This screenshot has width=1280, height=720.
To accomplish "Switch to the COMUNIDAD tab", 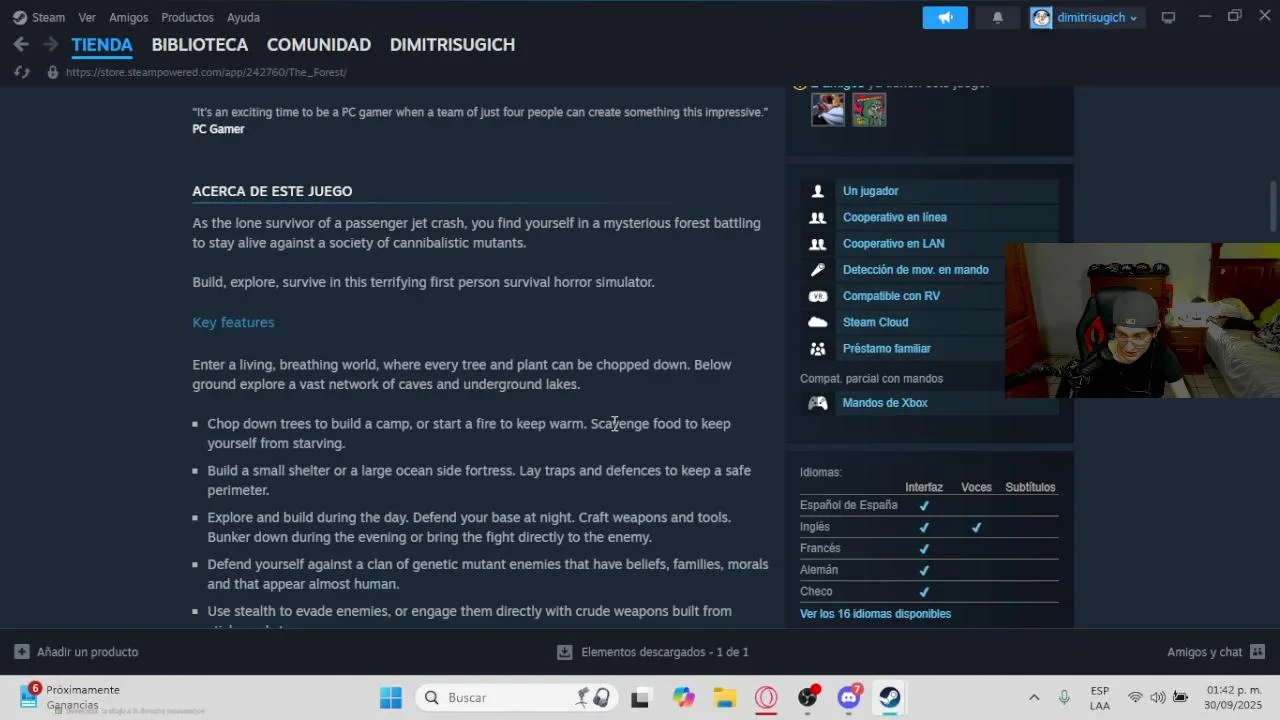I will [319, 45].
